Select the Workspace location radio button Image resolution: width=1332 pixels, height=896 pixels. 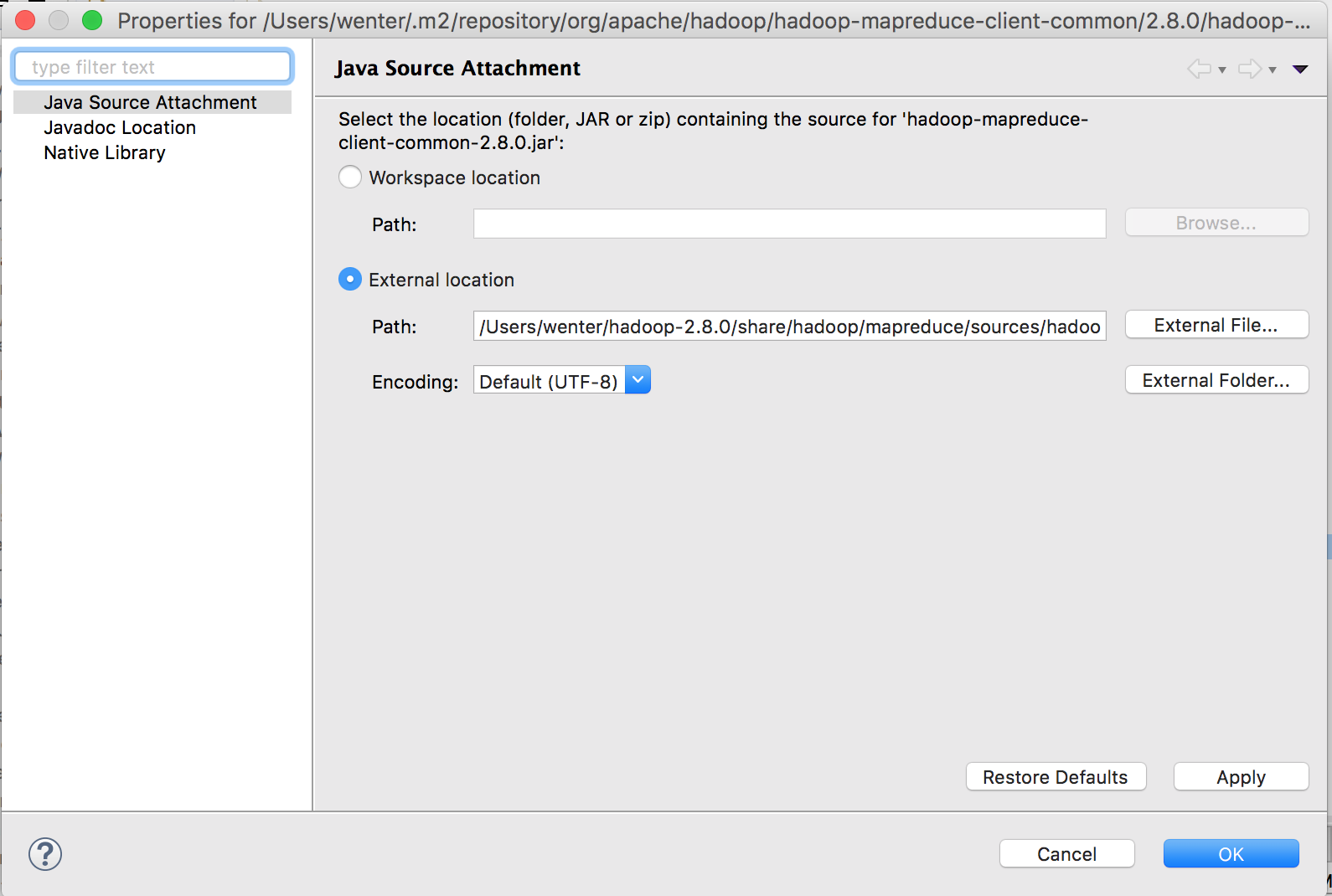tap(350, 178)
